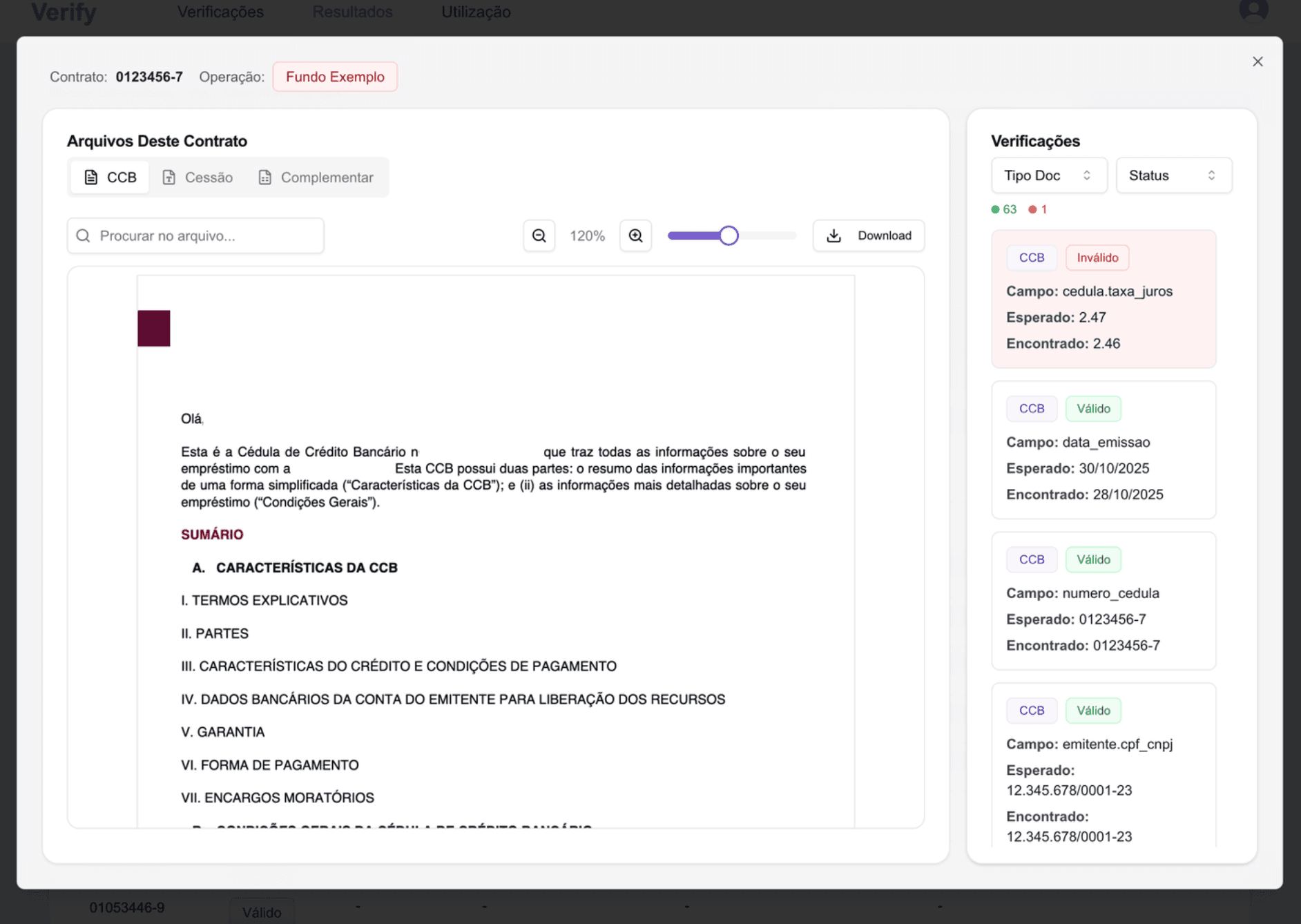Viewport: 1301px width, 924px height.
Task: Adjust the zoom level slider
Action: tap(729, 235)
